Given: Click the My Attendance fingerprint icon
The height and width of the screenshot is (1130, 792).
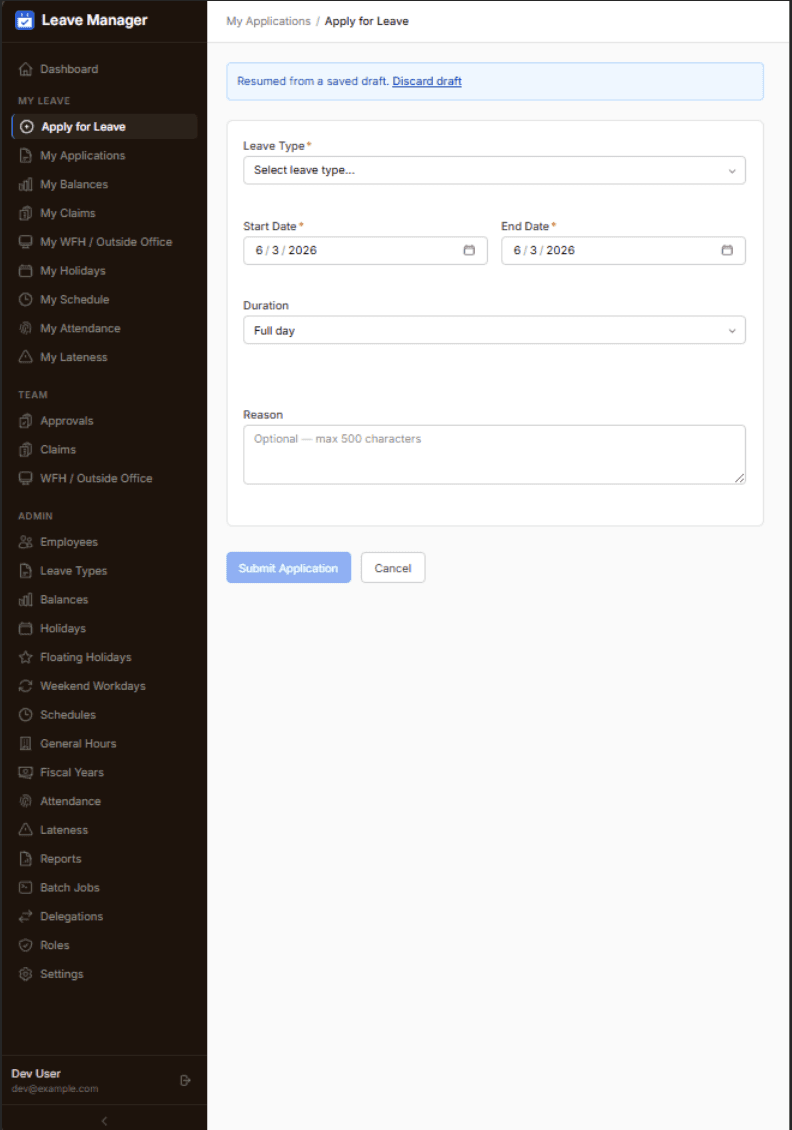Looking at the screenshot, I should point(25,329).
